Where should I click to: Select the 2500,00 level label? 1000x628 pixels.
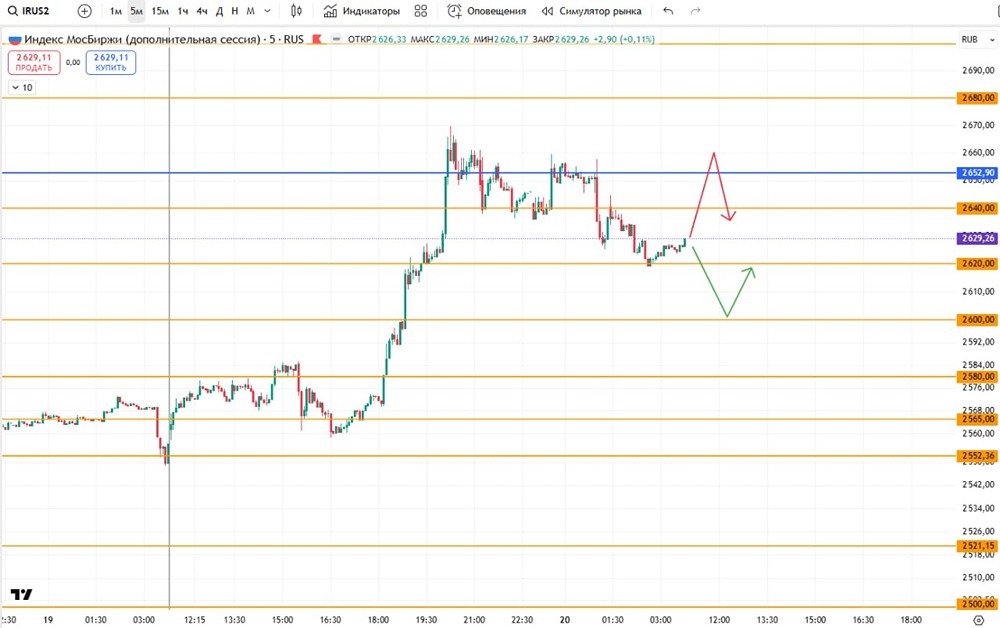(978, 604)
